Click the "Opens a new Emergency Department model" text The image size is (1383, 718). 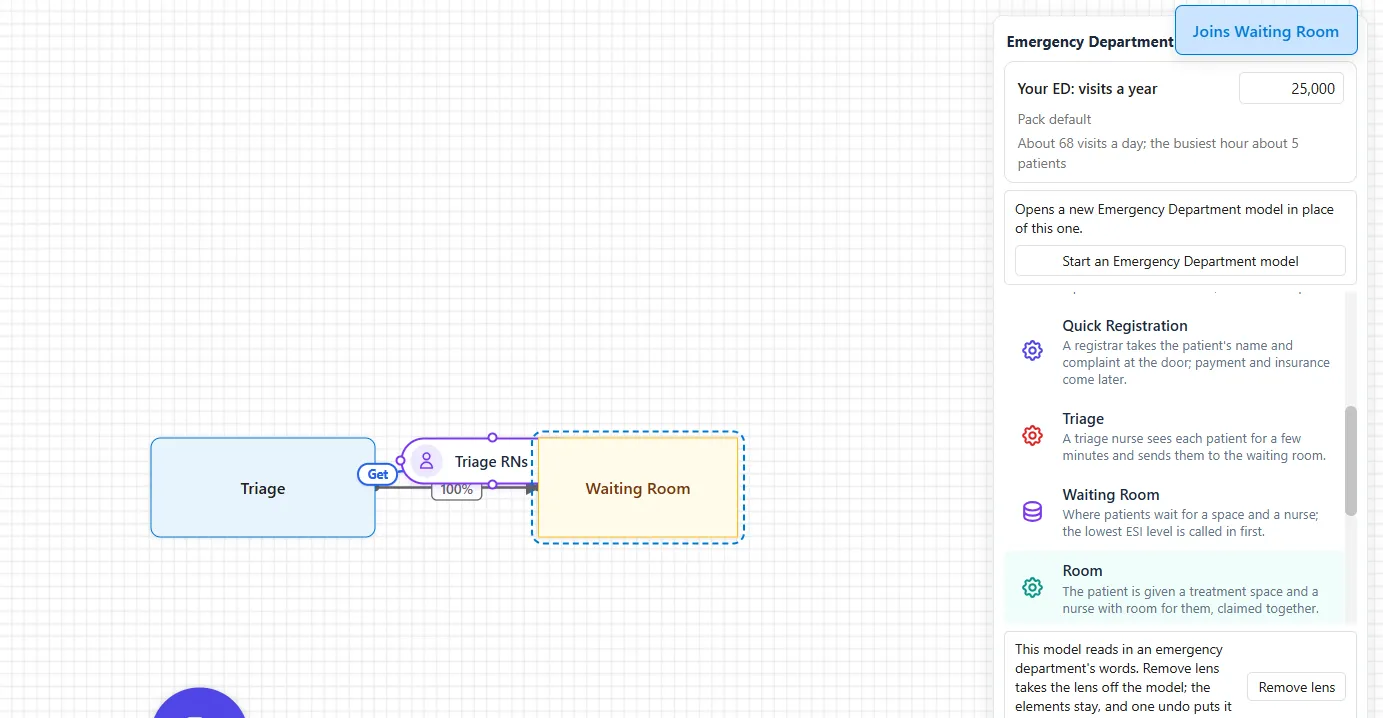pos(1174,218)
